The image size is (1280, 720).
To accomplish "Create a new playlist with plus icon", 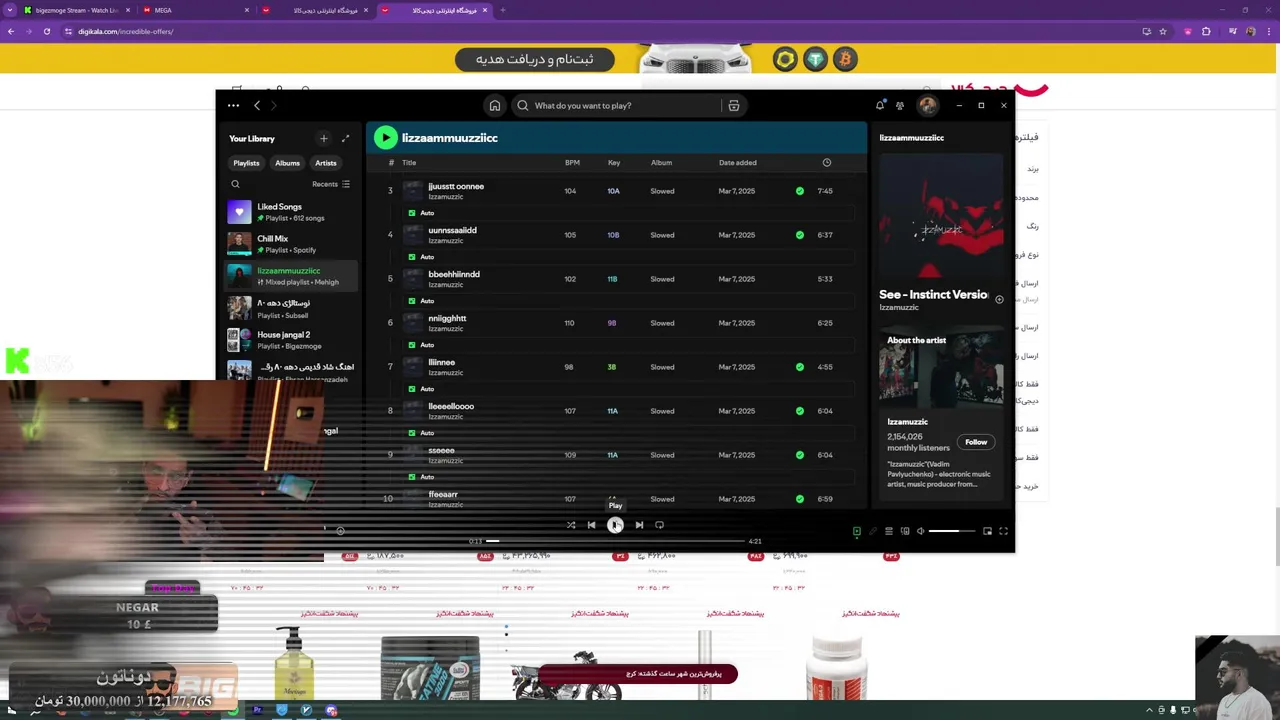I will pos(323,138).
